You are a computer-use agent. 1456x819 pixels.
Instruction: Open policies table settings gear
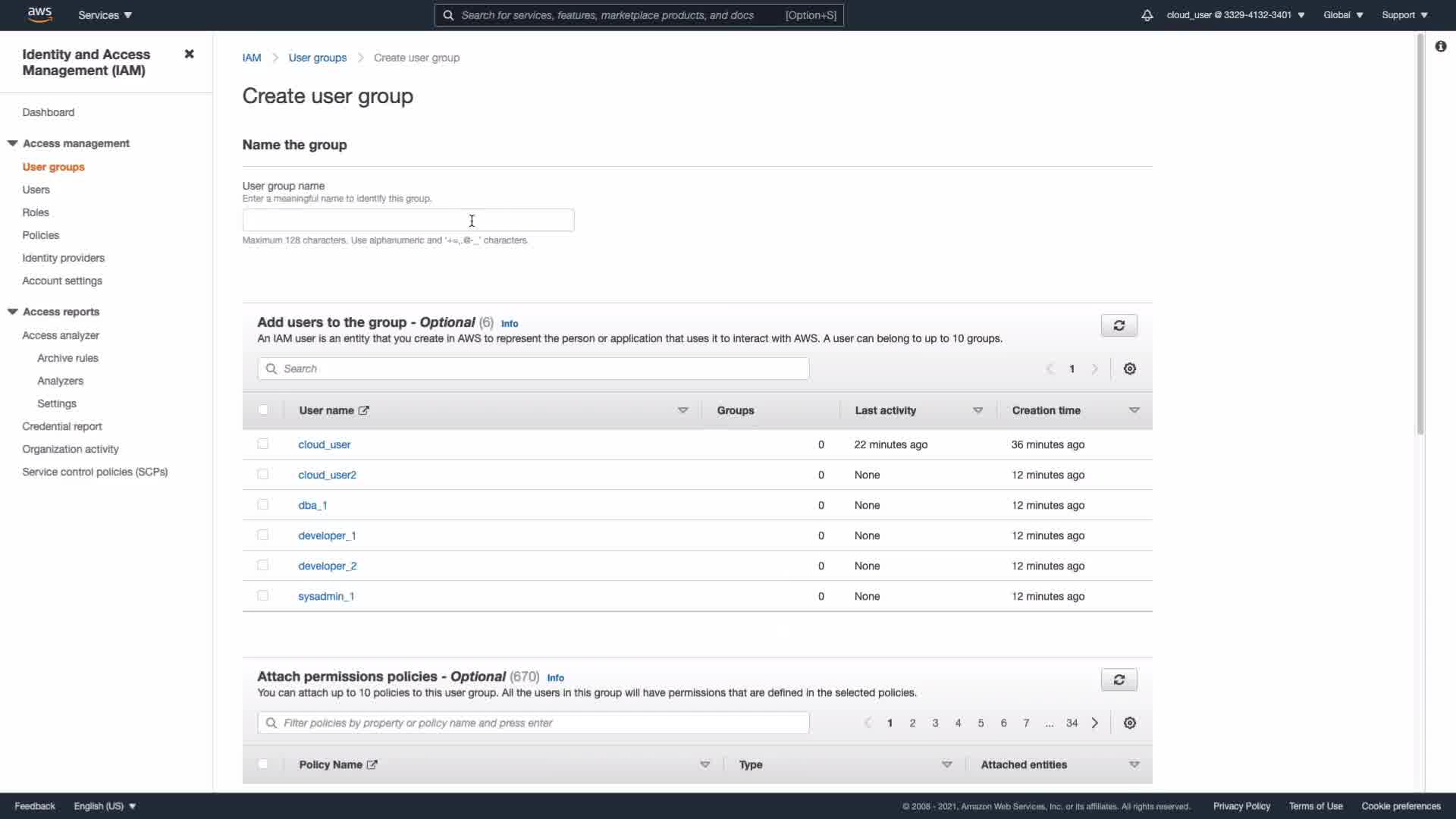pos(1129,723)
